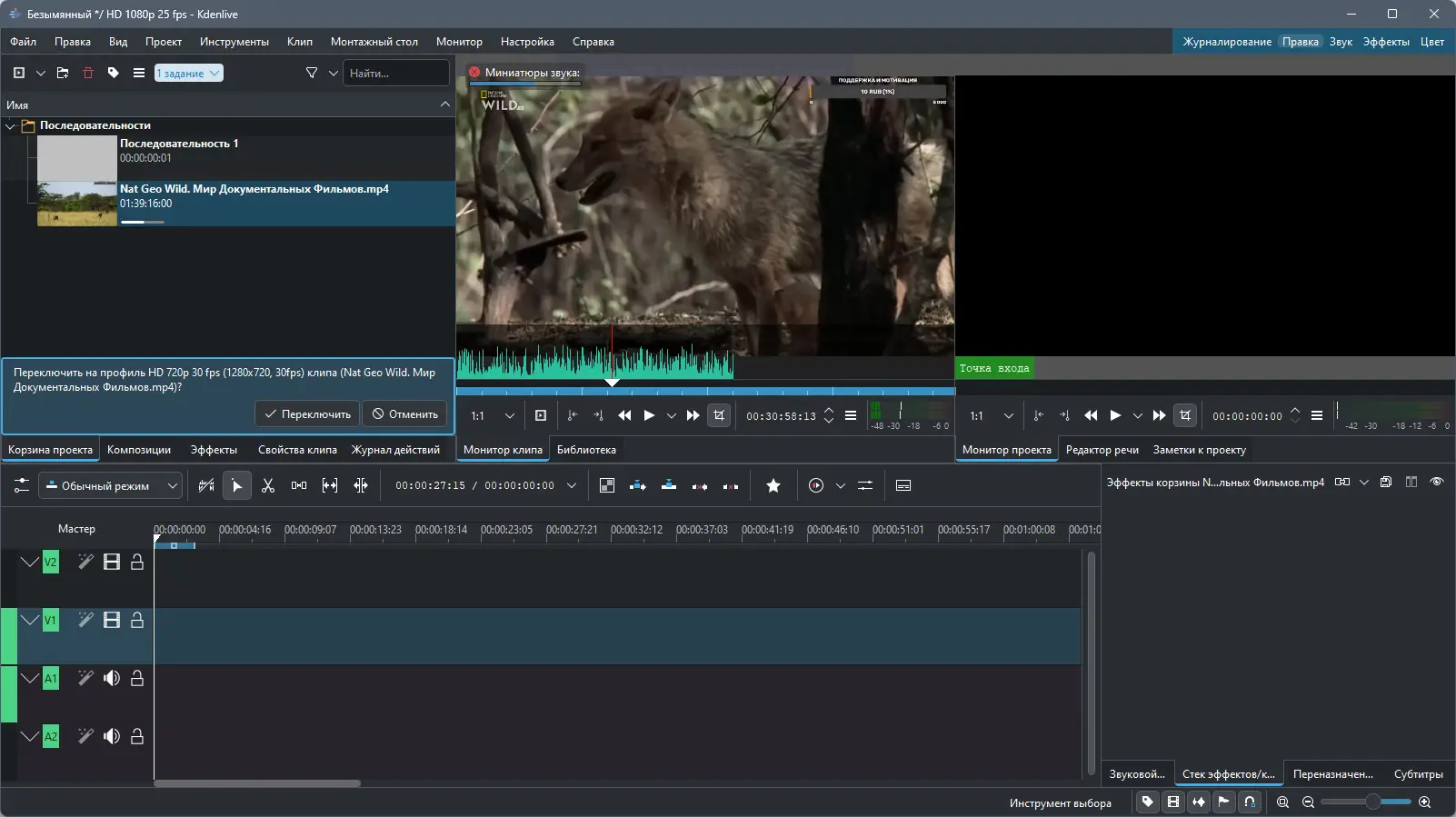The height and width of the screenshot is (817, 1456).
Task: Mute audio track A1
Action: point(112,679)
